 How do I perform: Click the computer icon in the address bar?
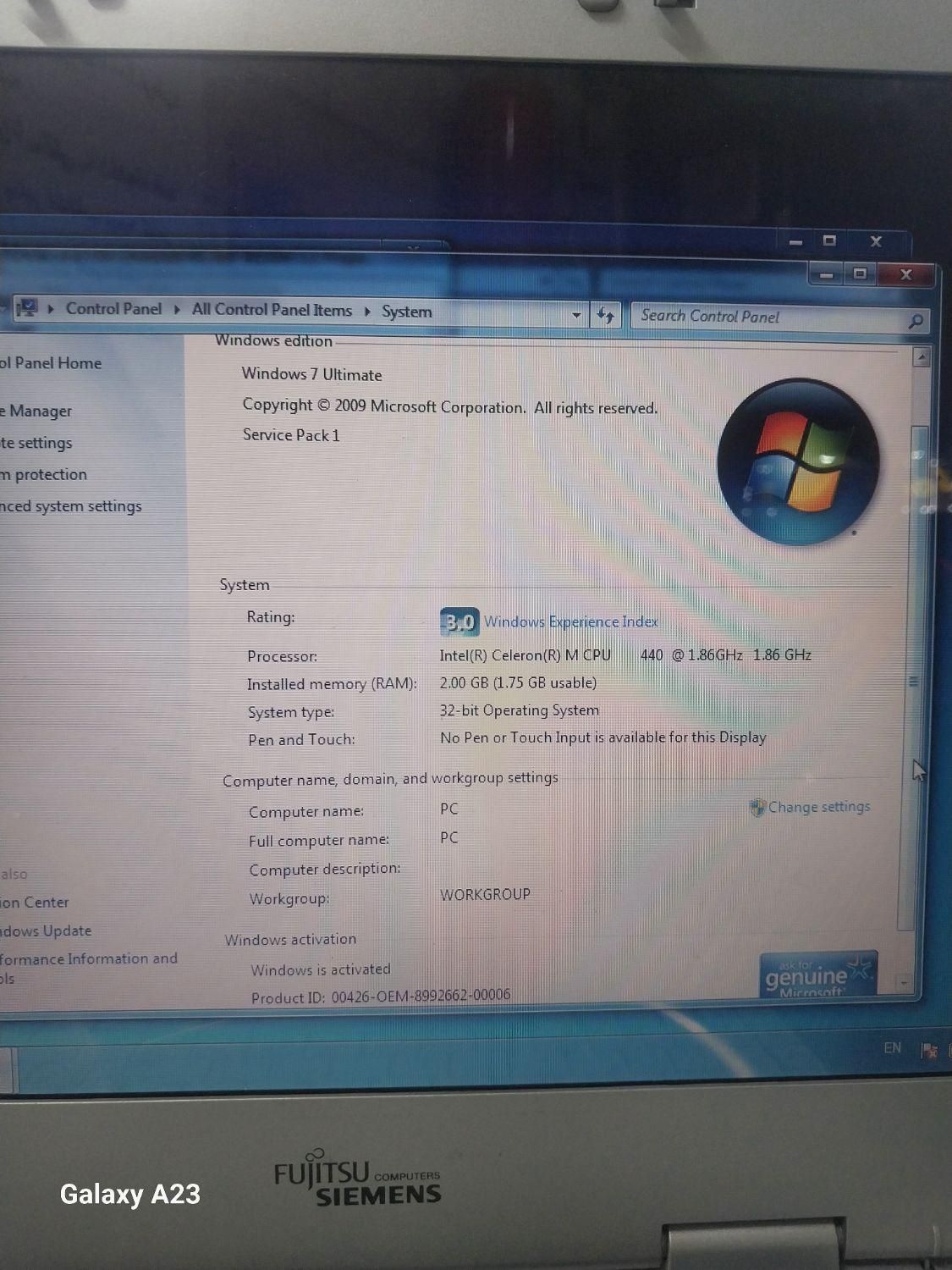(x=27, y=307)
